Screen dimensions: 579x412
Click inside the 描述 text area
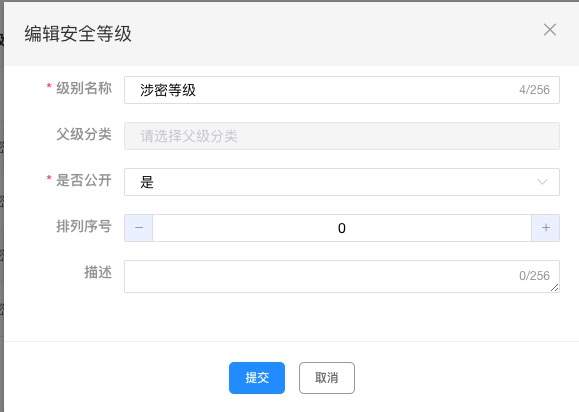tap(342, 277)
